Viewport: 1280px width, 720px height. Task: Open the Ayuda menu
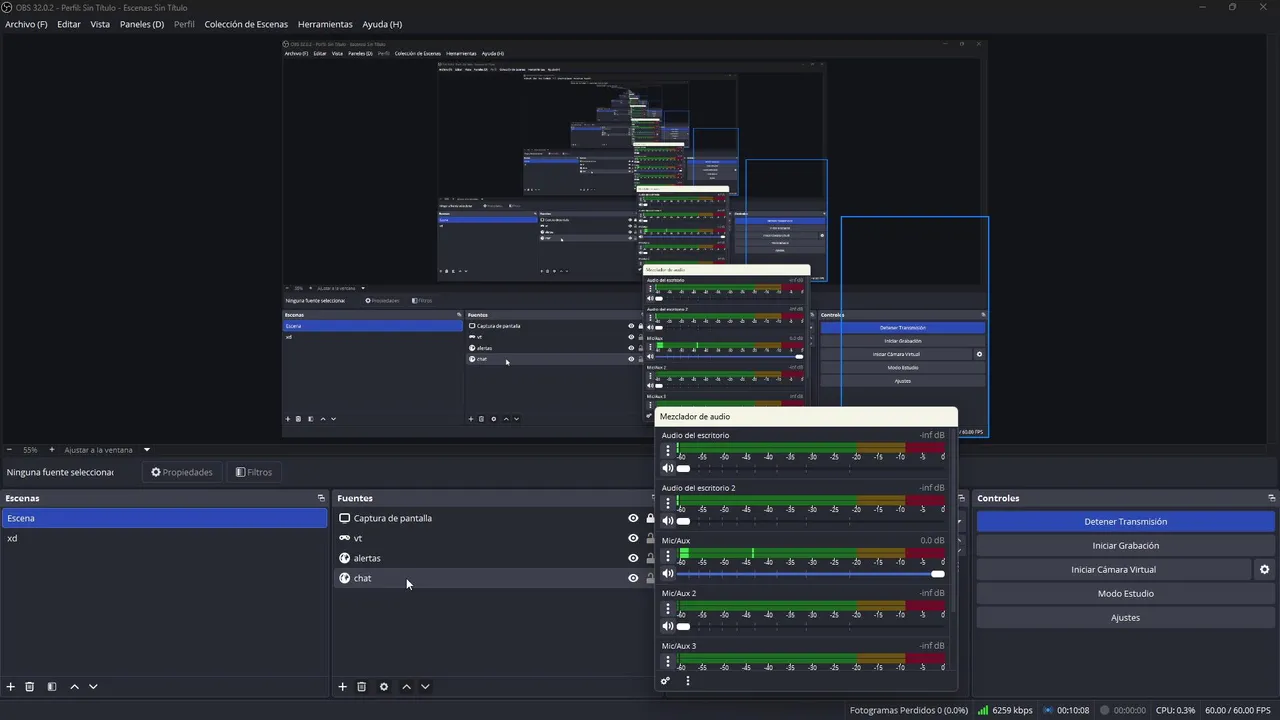coord(382,24)
